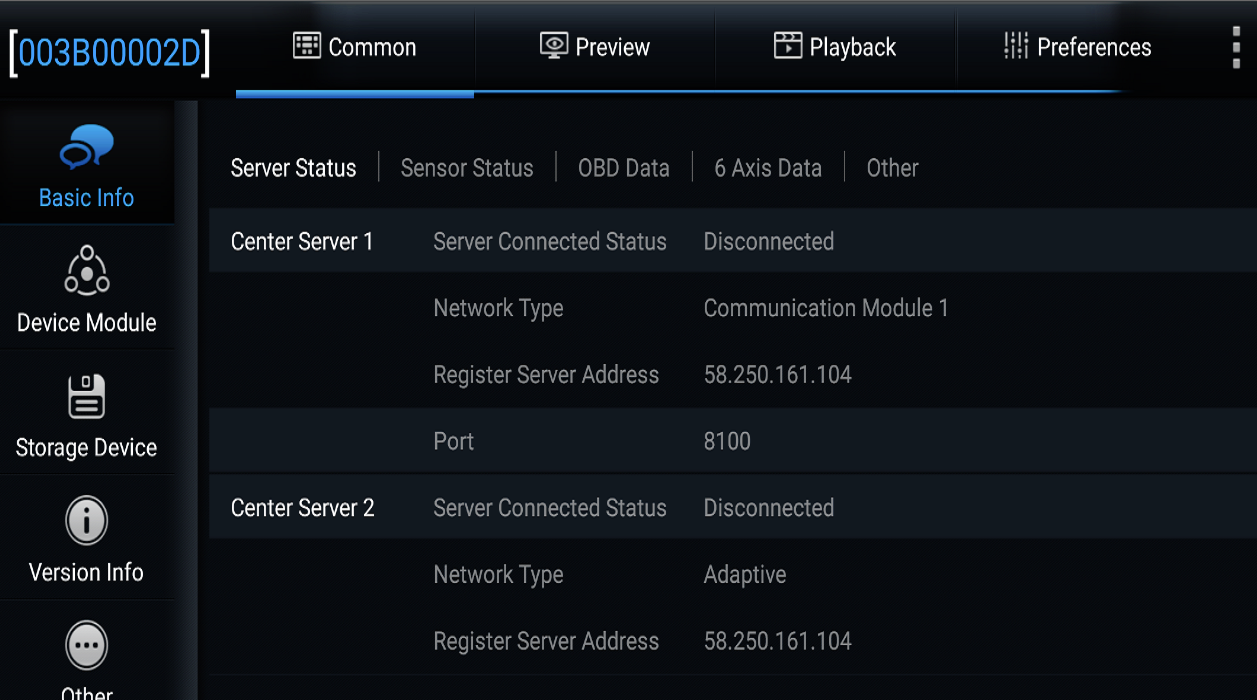Click Center Server 1 register address 58.250.161.104

[778, 375]
